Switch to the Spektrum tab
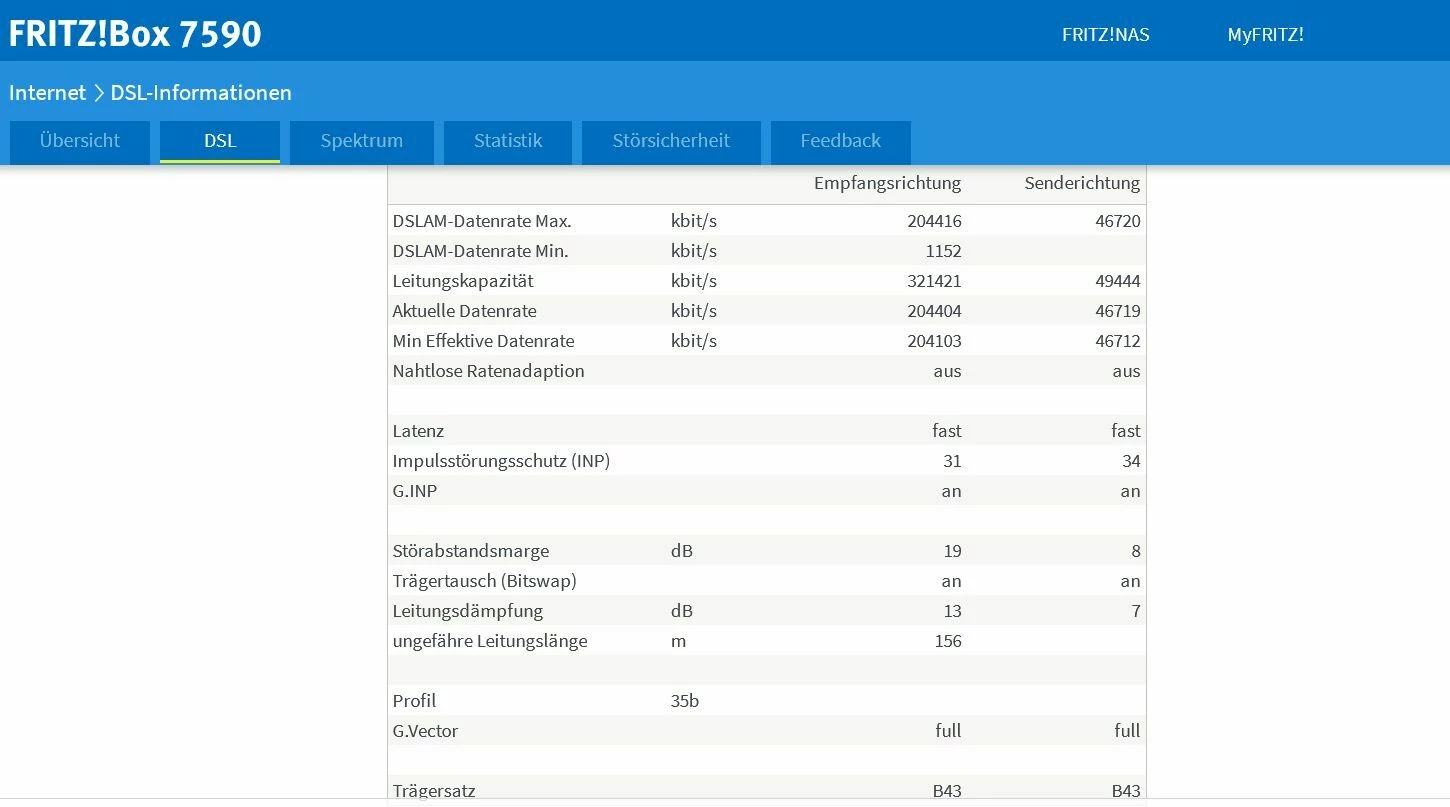 pos(361,141)
